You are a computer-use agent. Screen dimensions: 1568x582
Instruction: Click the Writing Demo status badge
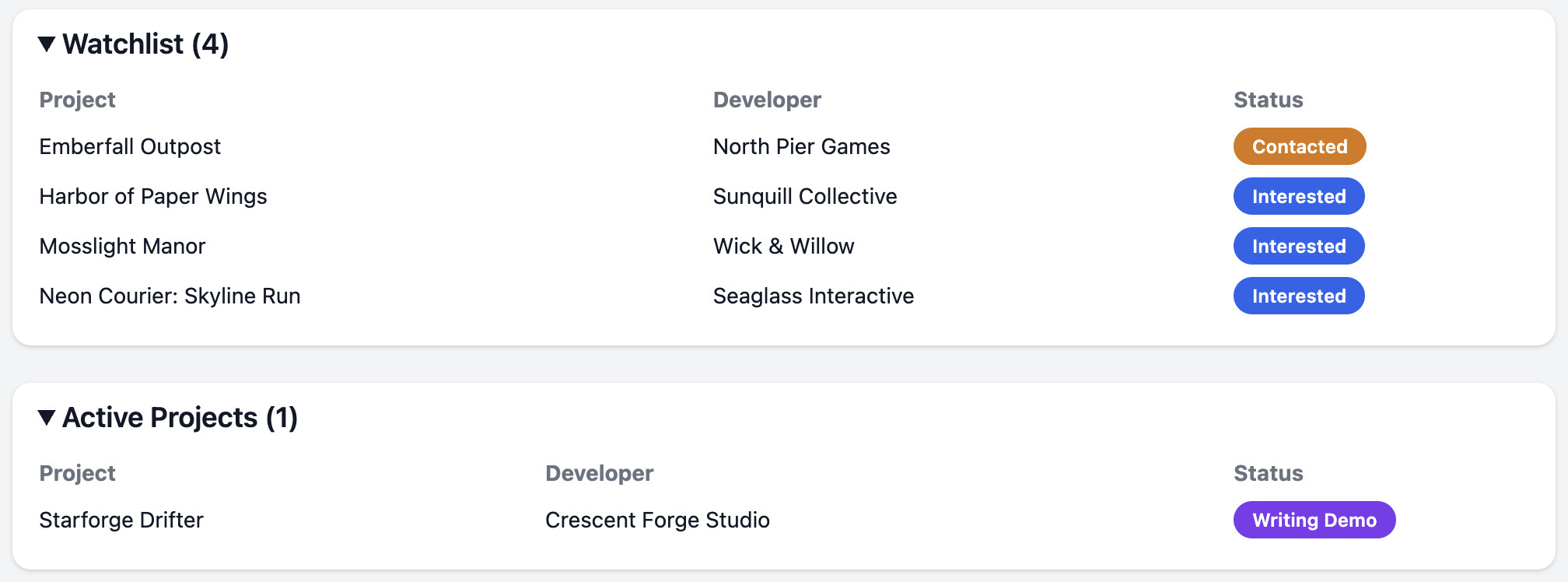[x=1314, y=520]
